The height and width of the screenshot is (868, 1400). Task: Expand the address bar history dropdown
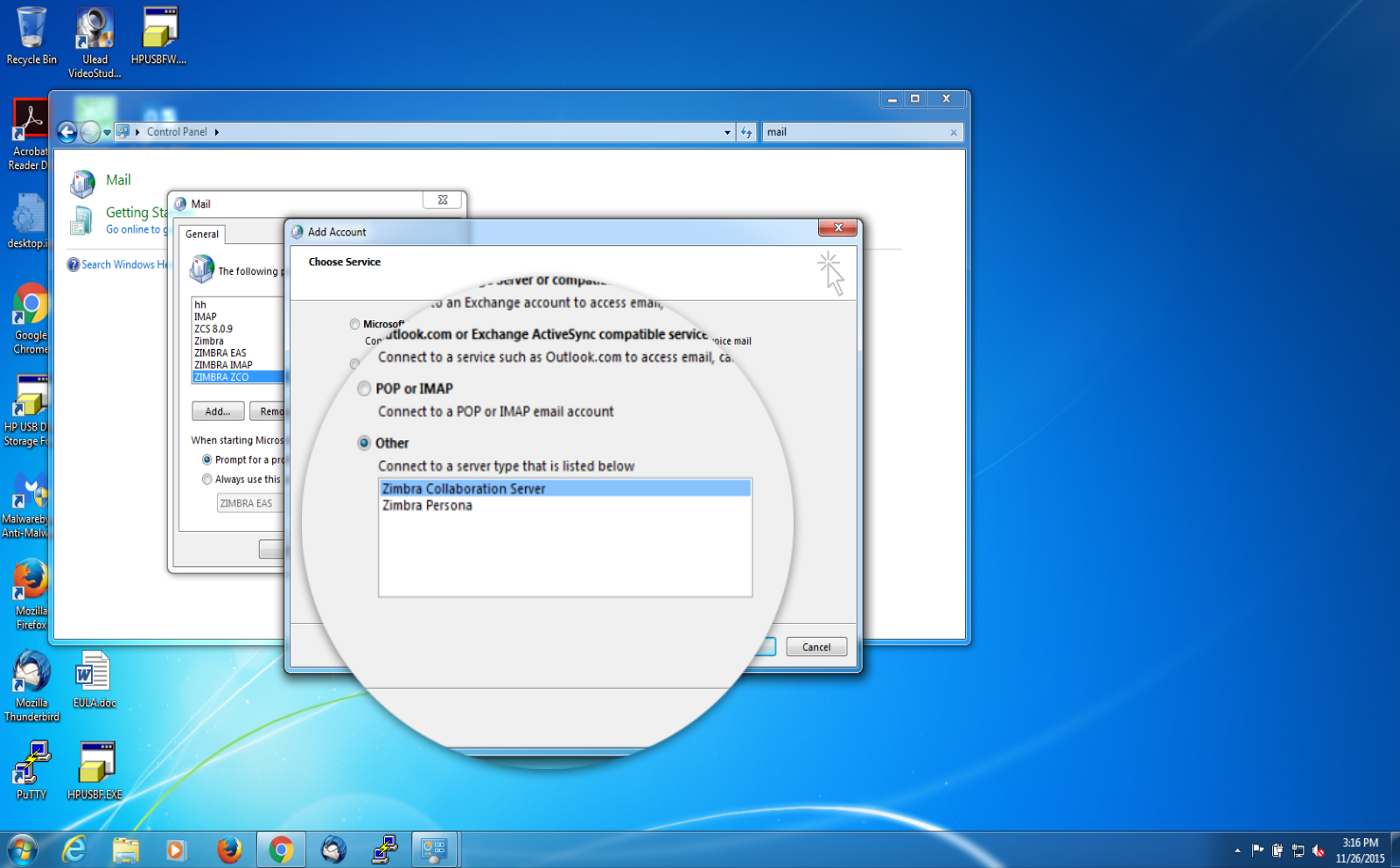[x=727, y=132]
